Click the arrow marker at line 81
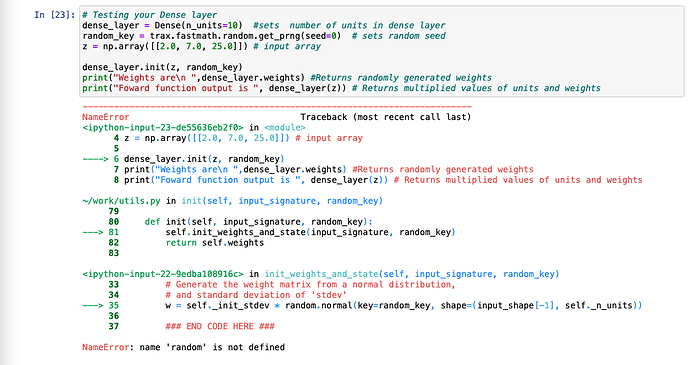The image size is (690, 365). [x=93, y=232]
